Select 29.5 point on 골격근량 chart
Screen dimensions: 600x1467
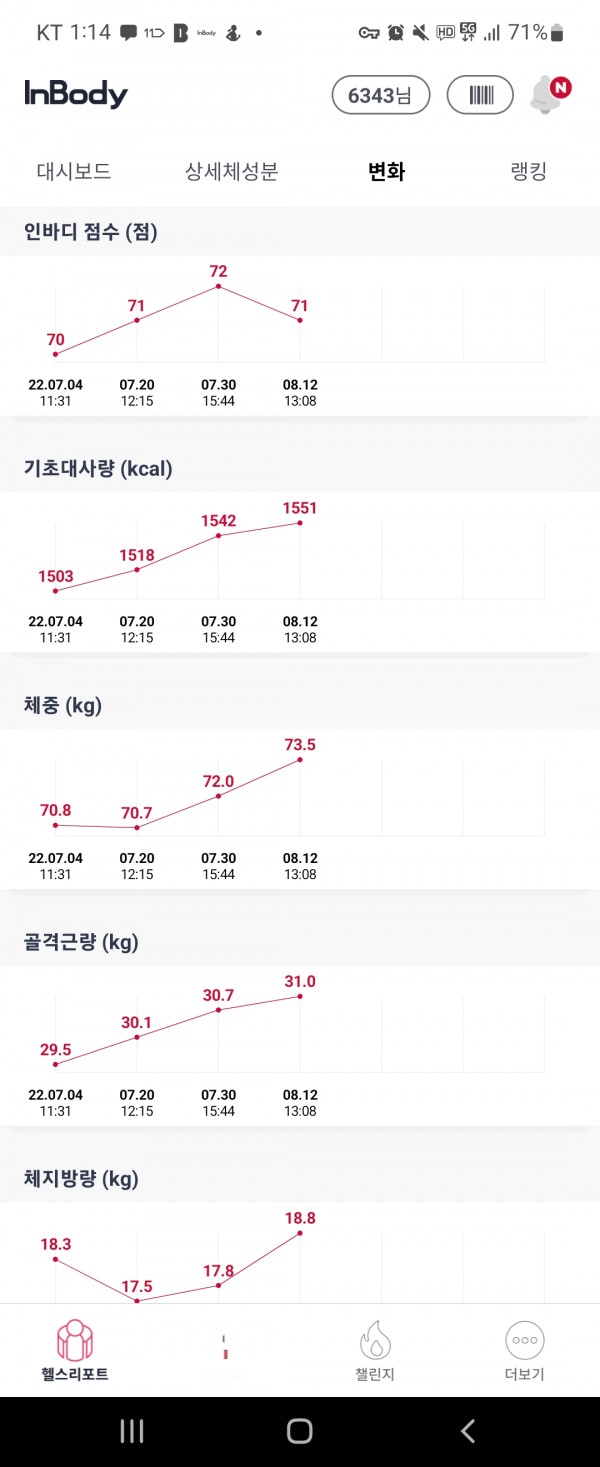click(x=56, y=1064)
